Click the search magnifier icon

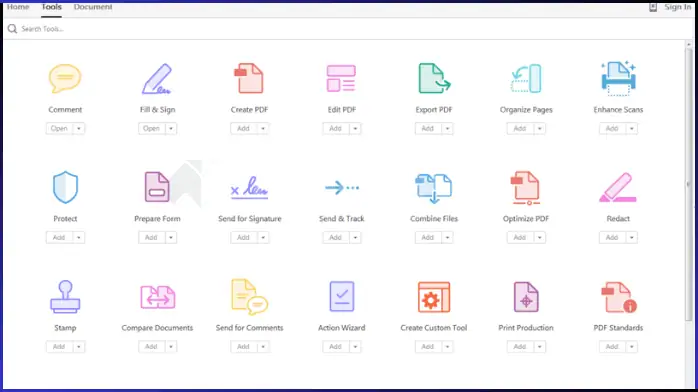point(12,29)
